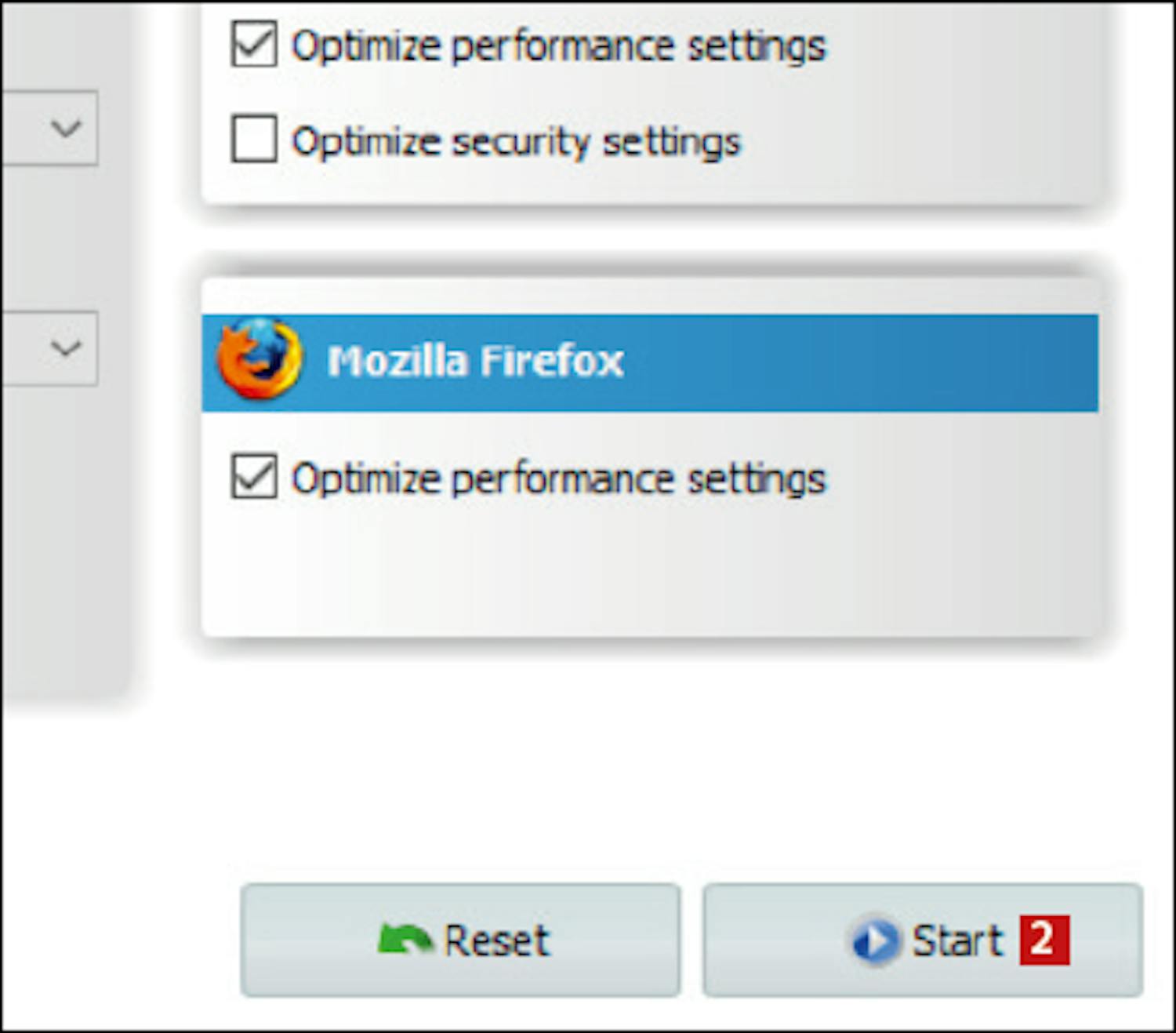Uncheck Firefox's Optimize performance settings checkbox
The image size is (1176, 1033).
click(254, 476)
